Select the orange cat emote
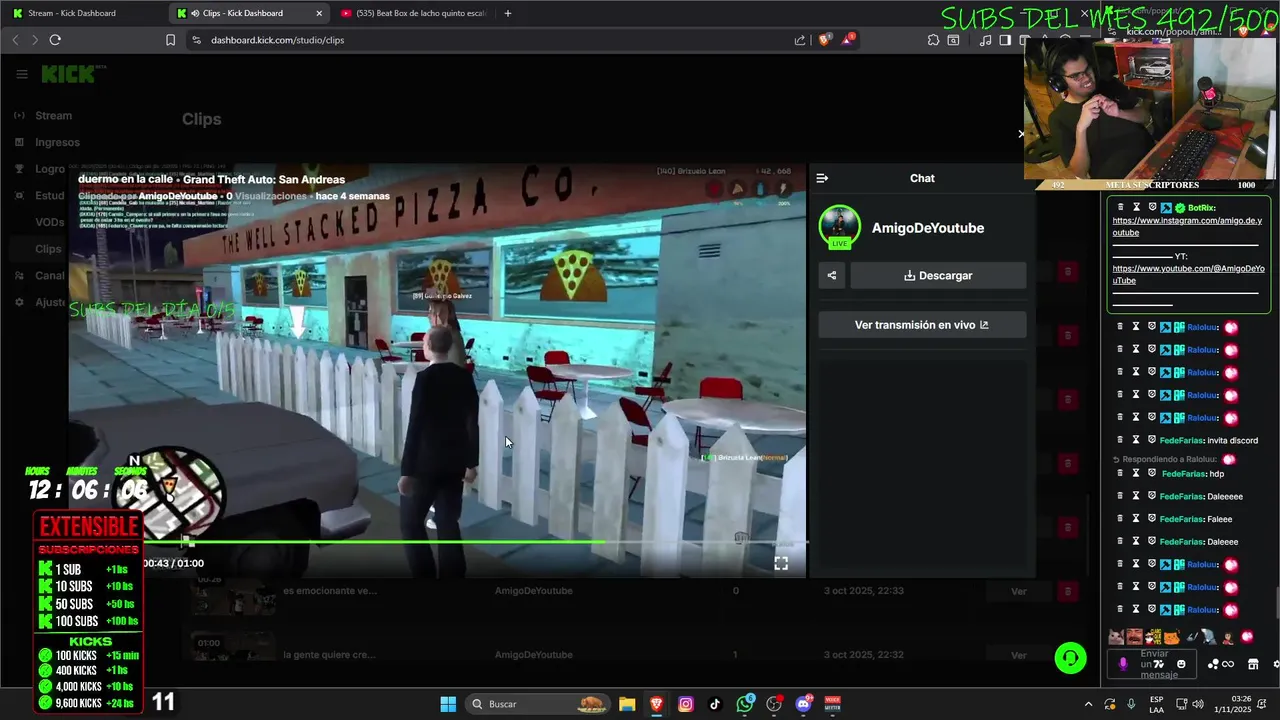1280x720 pixels. coord(1171,636)
